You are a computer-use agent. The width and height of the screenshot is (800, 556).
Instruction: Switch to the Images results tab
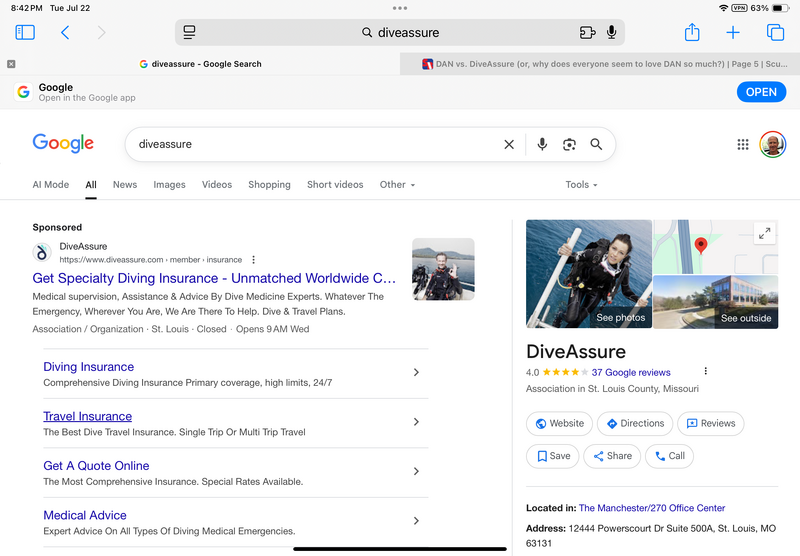(169, 185)
